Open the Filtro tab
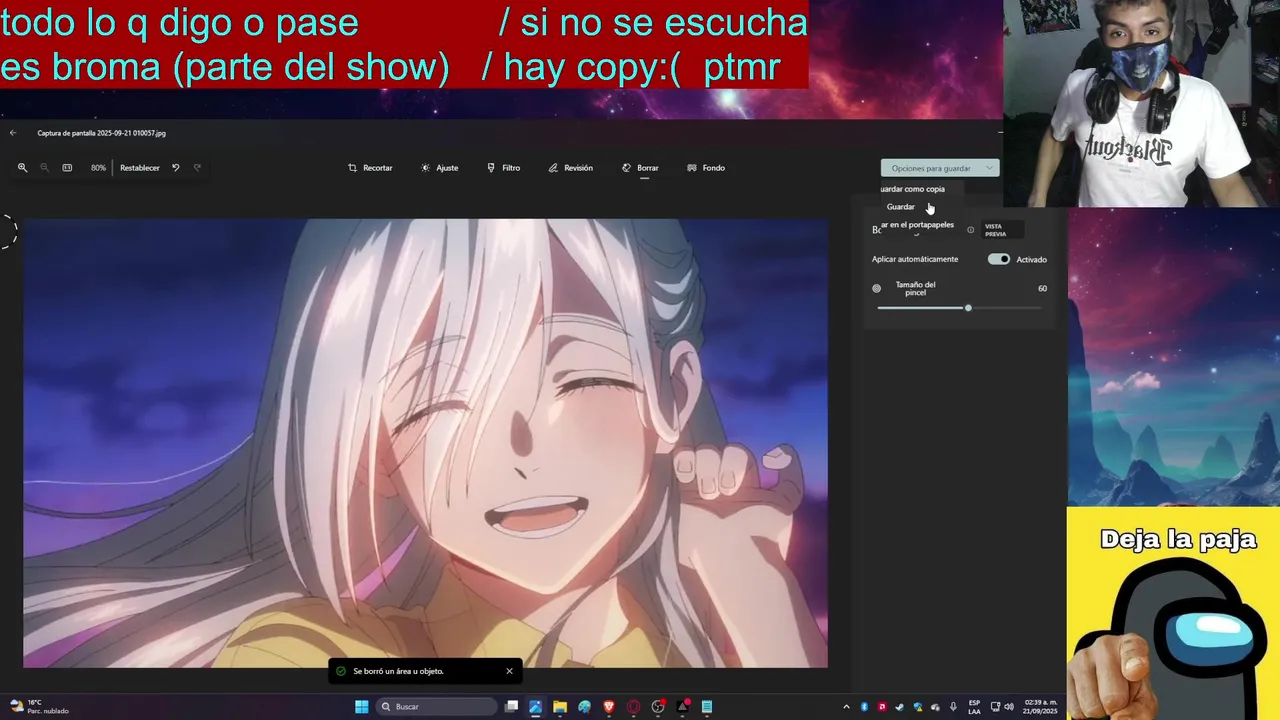 [503, 168]
